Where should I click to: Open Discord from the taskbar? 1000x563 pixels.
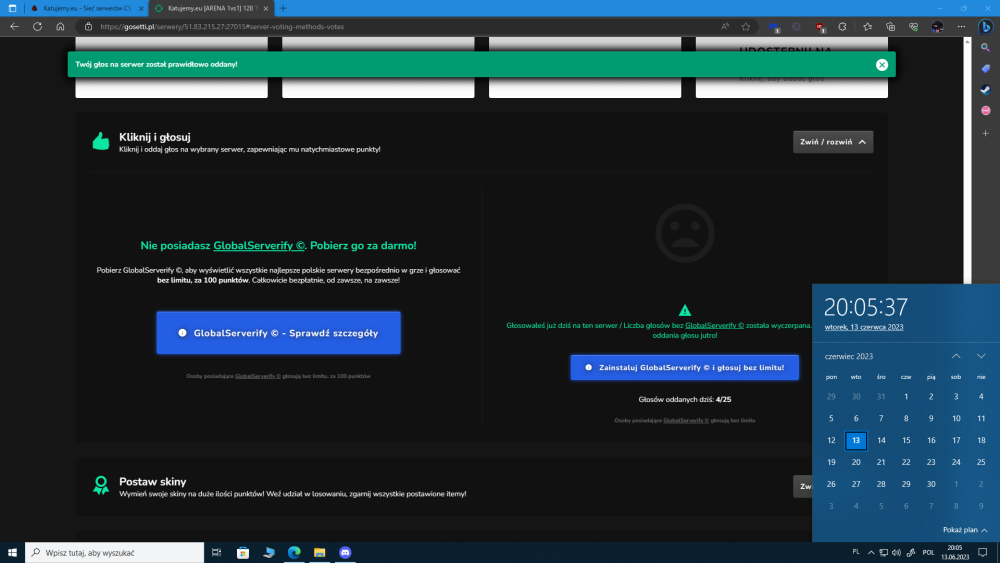(x=345, y=553)
